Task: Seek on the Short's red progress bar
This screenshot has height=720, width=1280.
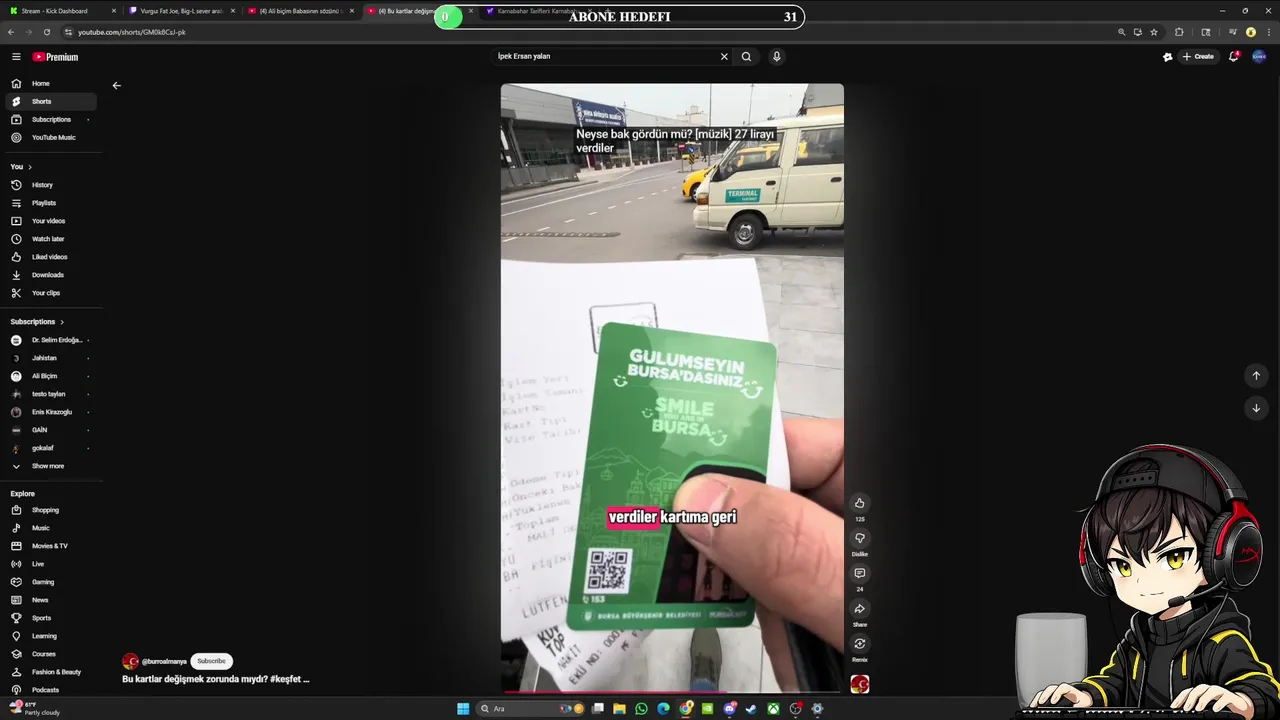Action: [x=672, y=692]
